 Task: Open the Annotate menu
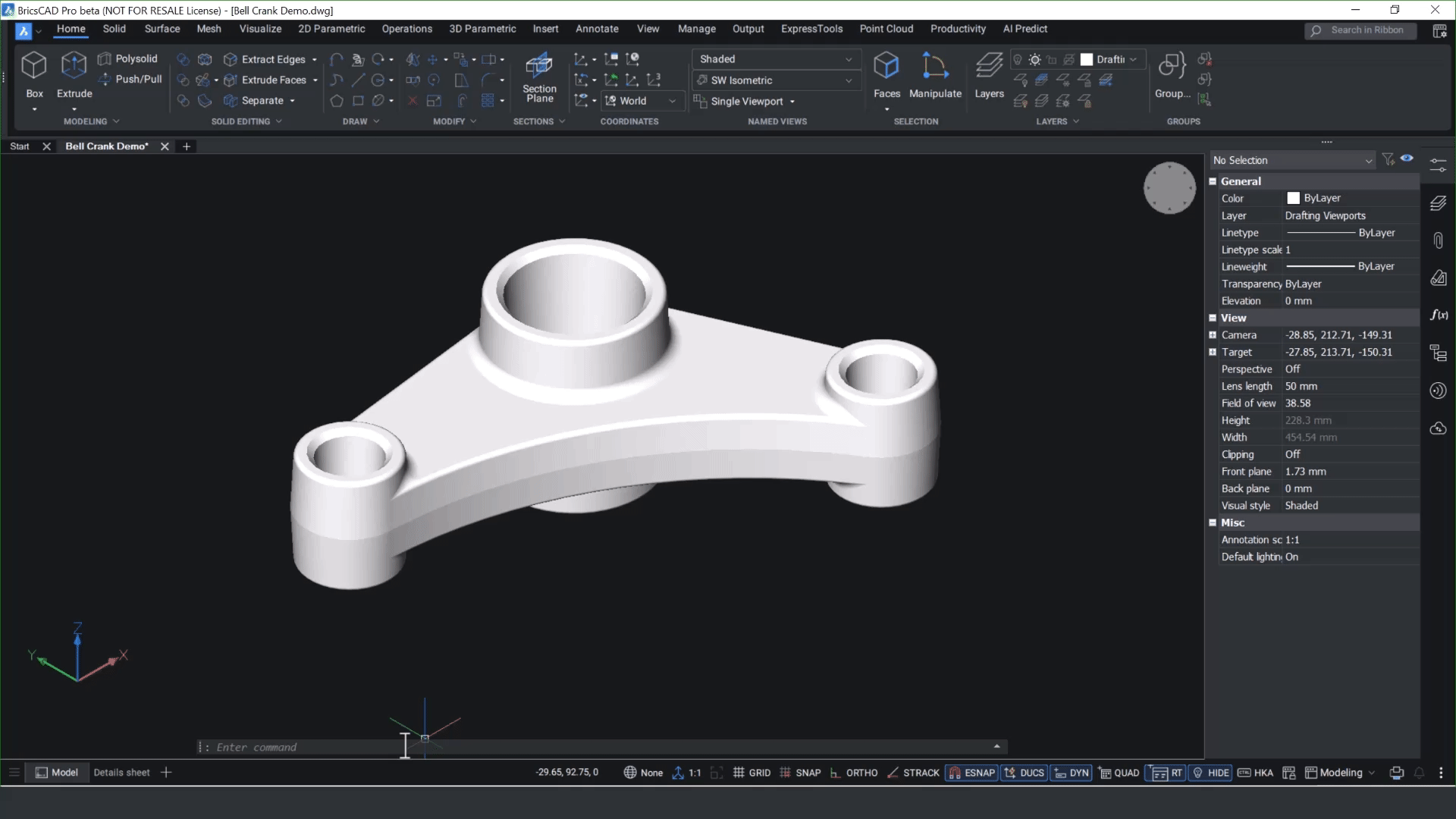coord(596,28)
